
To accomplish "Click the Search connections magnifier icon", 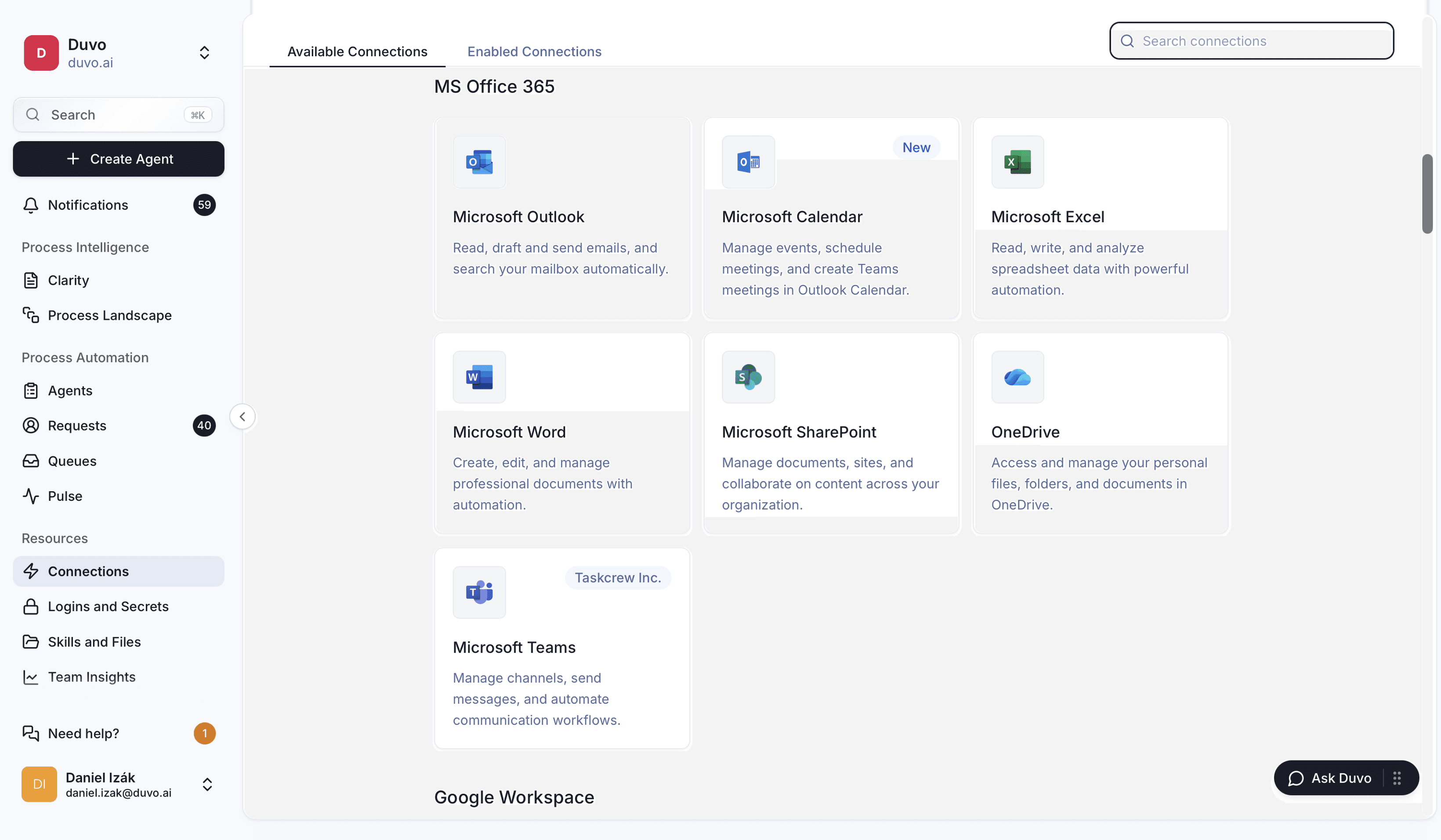I will pyautogui.click(x=1127, y=40).
